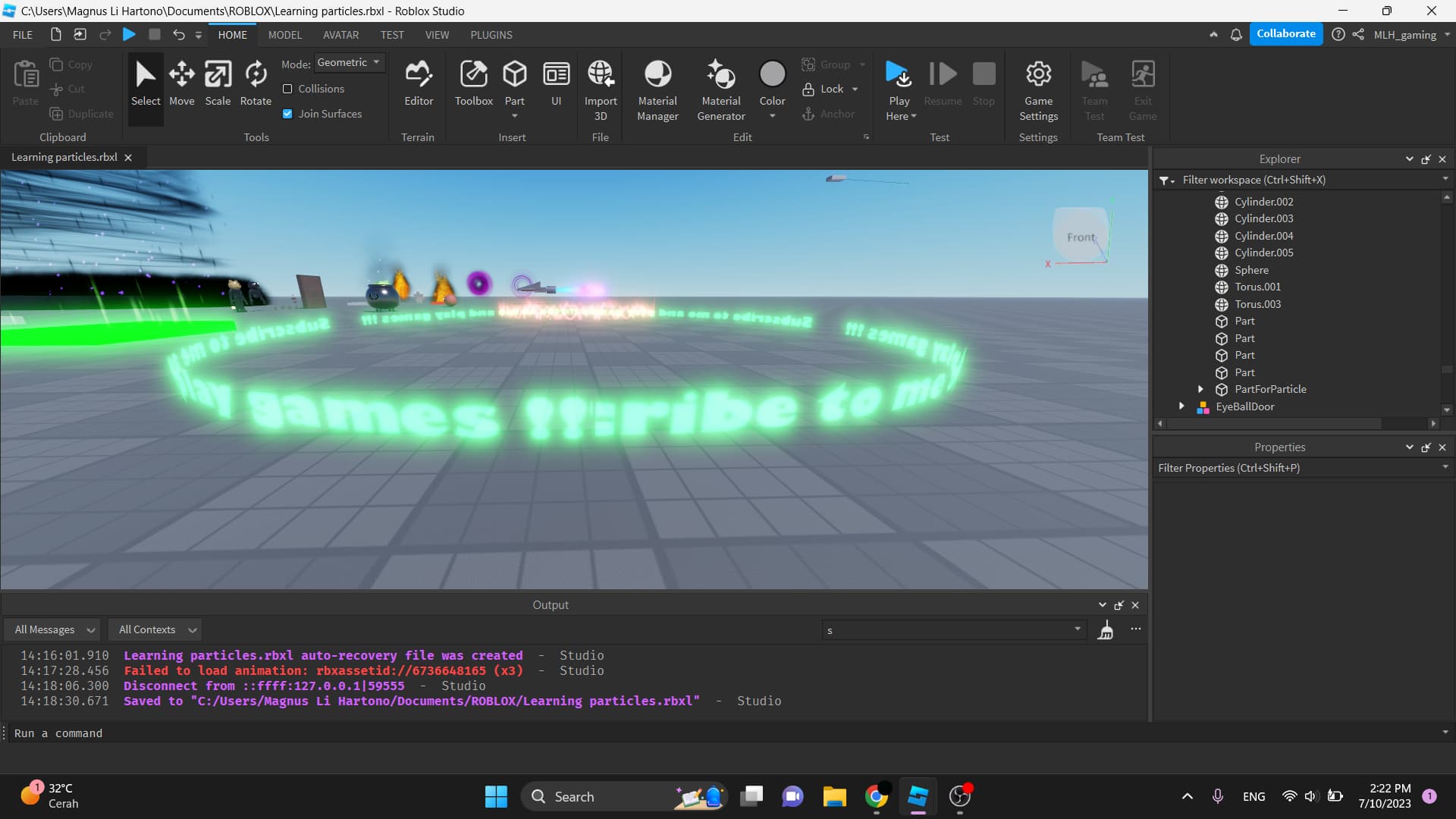The image size is (1456, 819).
Task: Click the Collaborate button
Action: click(1285, 33)
